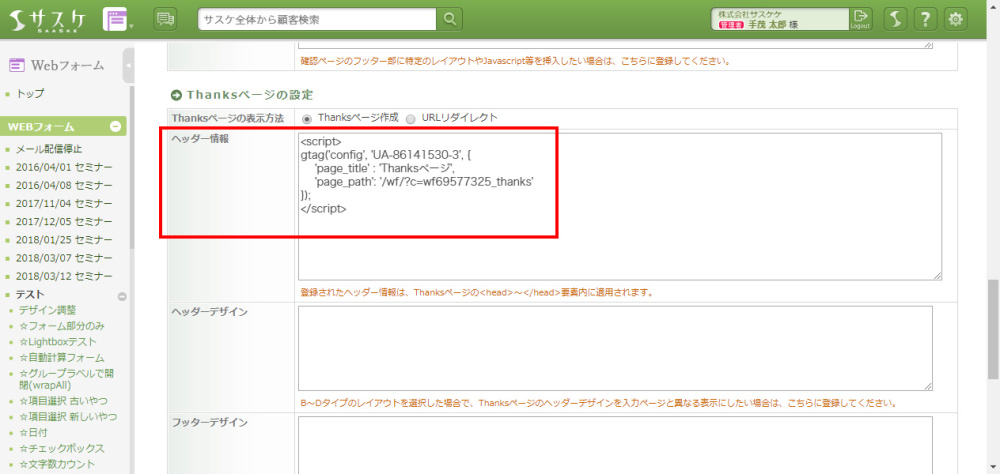Open the purple Web form module icon
1000x474 pixels.
tap(116, 19)
